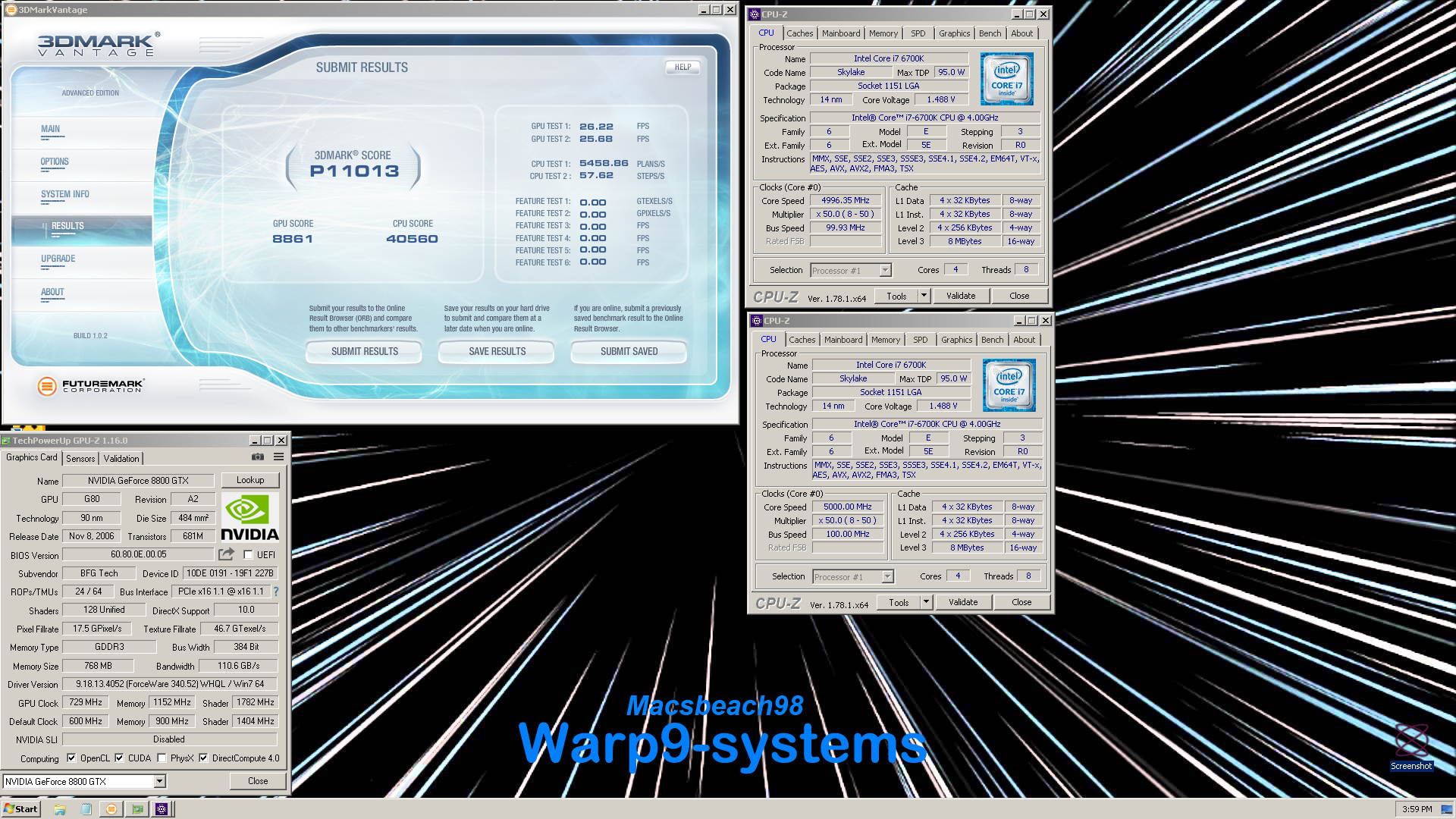Open the SPD tab in lower CPU-Z
Image resolution: width=1456 pixels, height=819 pixels.
pos(920,340)
